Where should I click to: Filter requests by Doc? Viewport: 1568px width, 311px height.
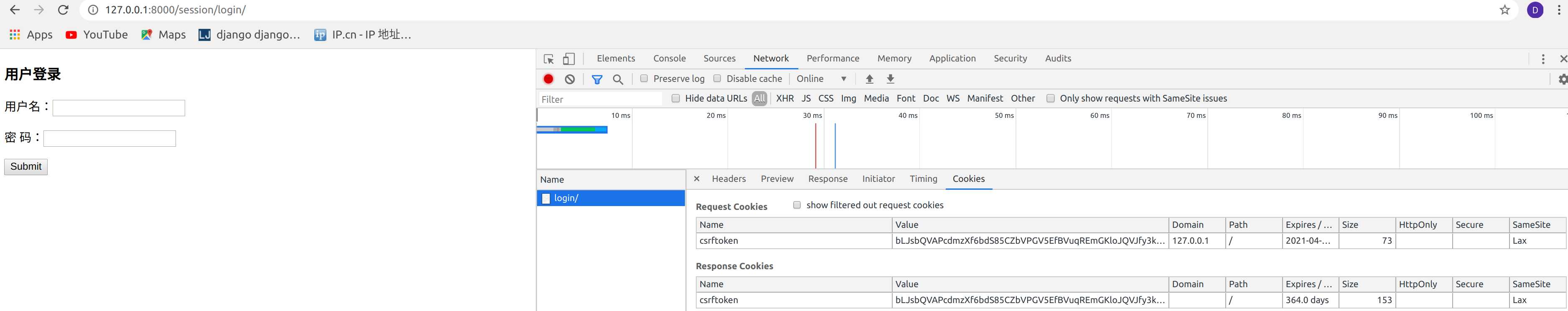(x=931, y=99)
